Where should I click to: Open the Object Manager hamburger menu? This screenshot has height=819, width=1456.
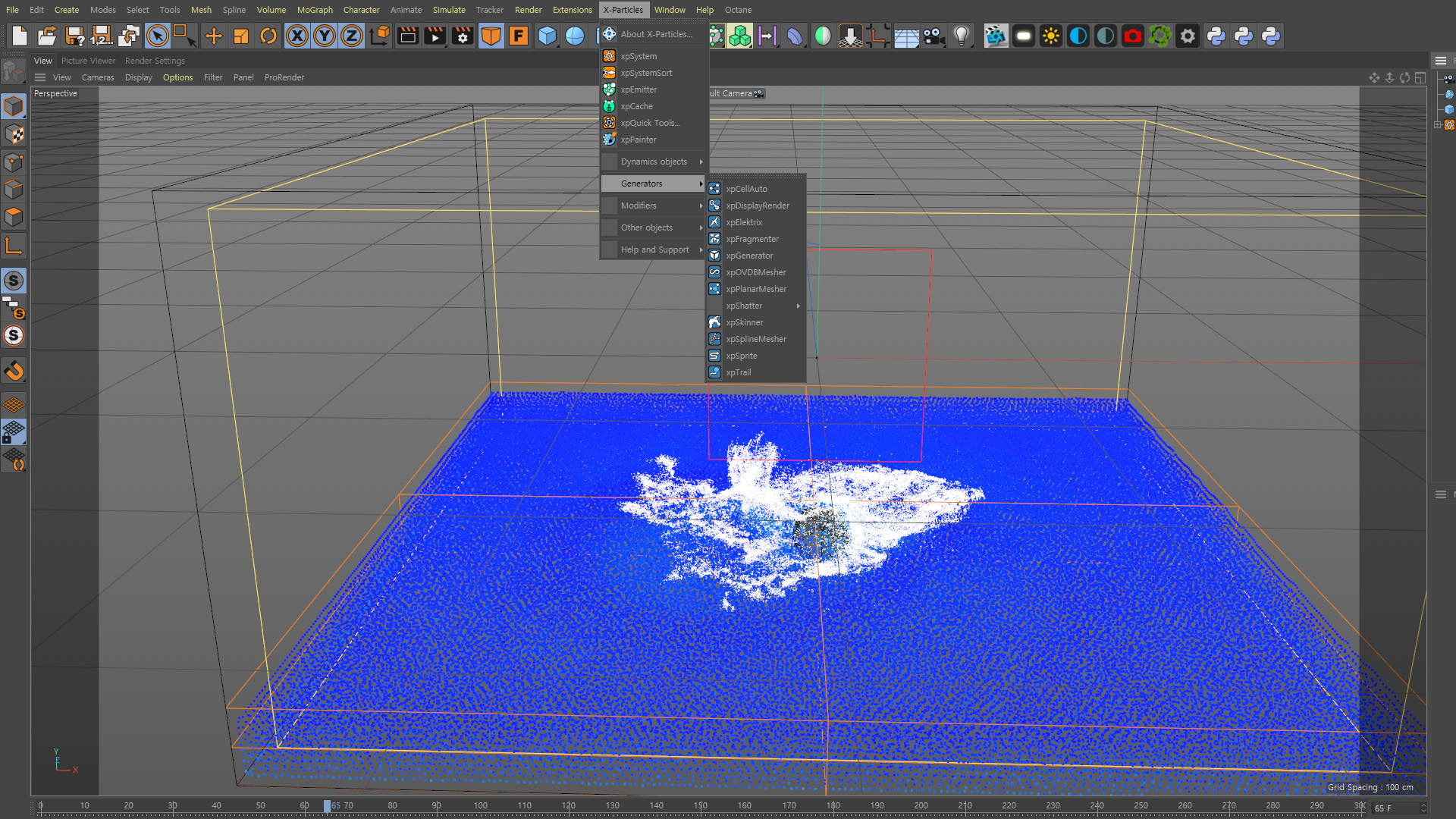coord(1441,61)
